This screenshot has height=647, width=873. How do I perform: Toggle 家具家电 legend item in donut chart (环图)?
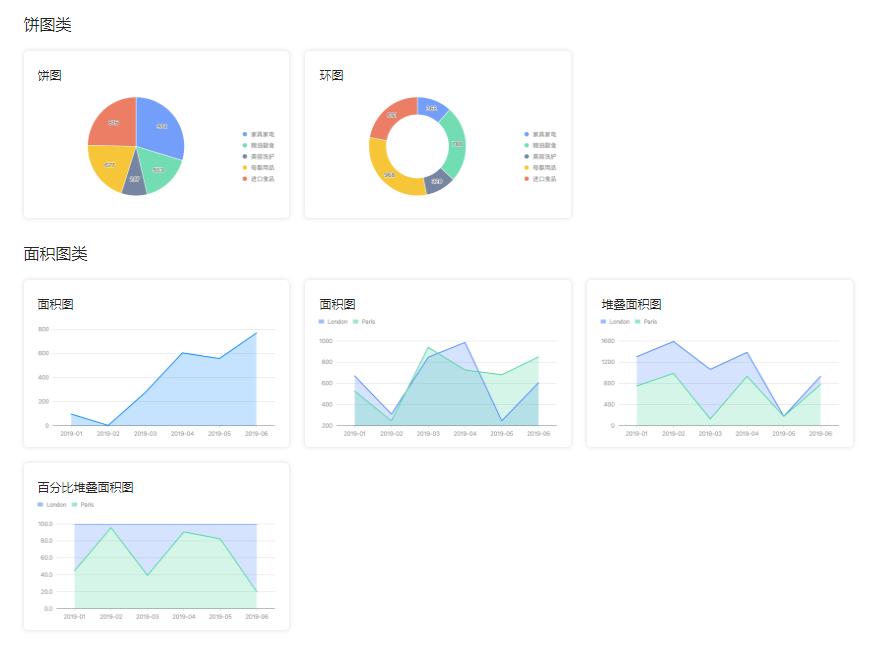pos(540,134)
